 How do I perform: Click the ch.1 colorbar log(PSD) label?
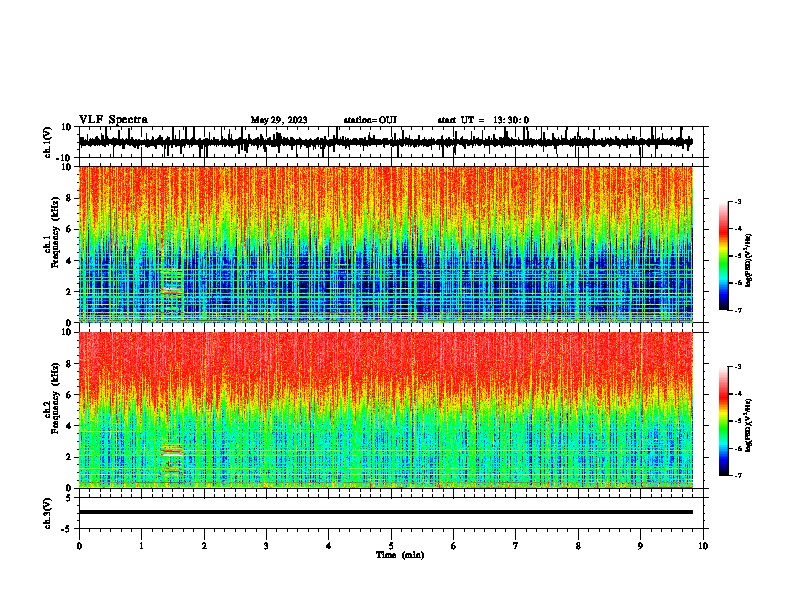(x=749, y=260)
